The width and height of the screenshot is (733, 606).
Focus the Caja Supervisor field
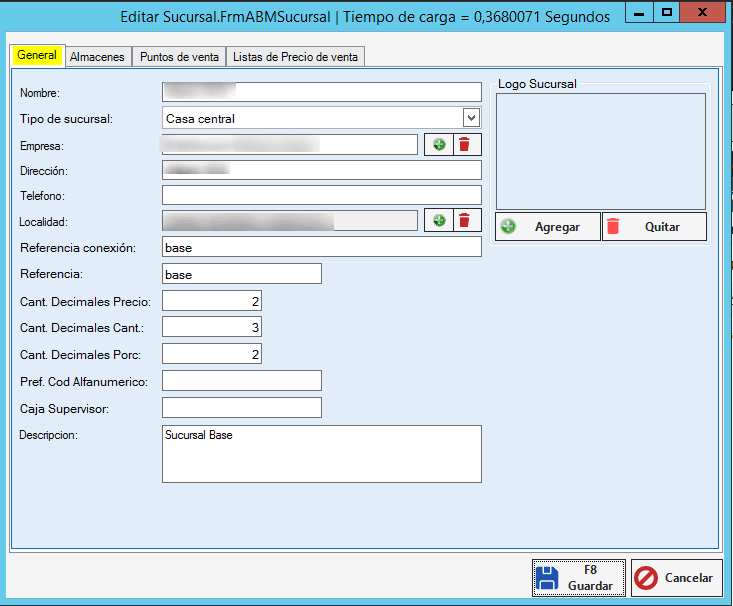click(x=241, y=407)
